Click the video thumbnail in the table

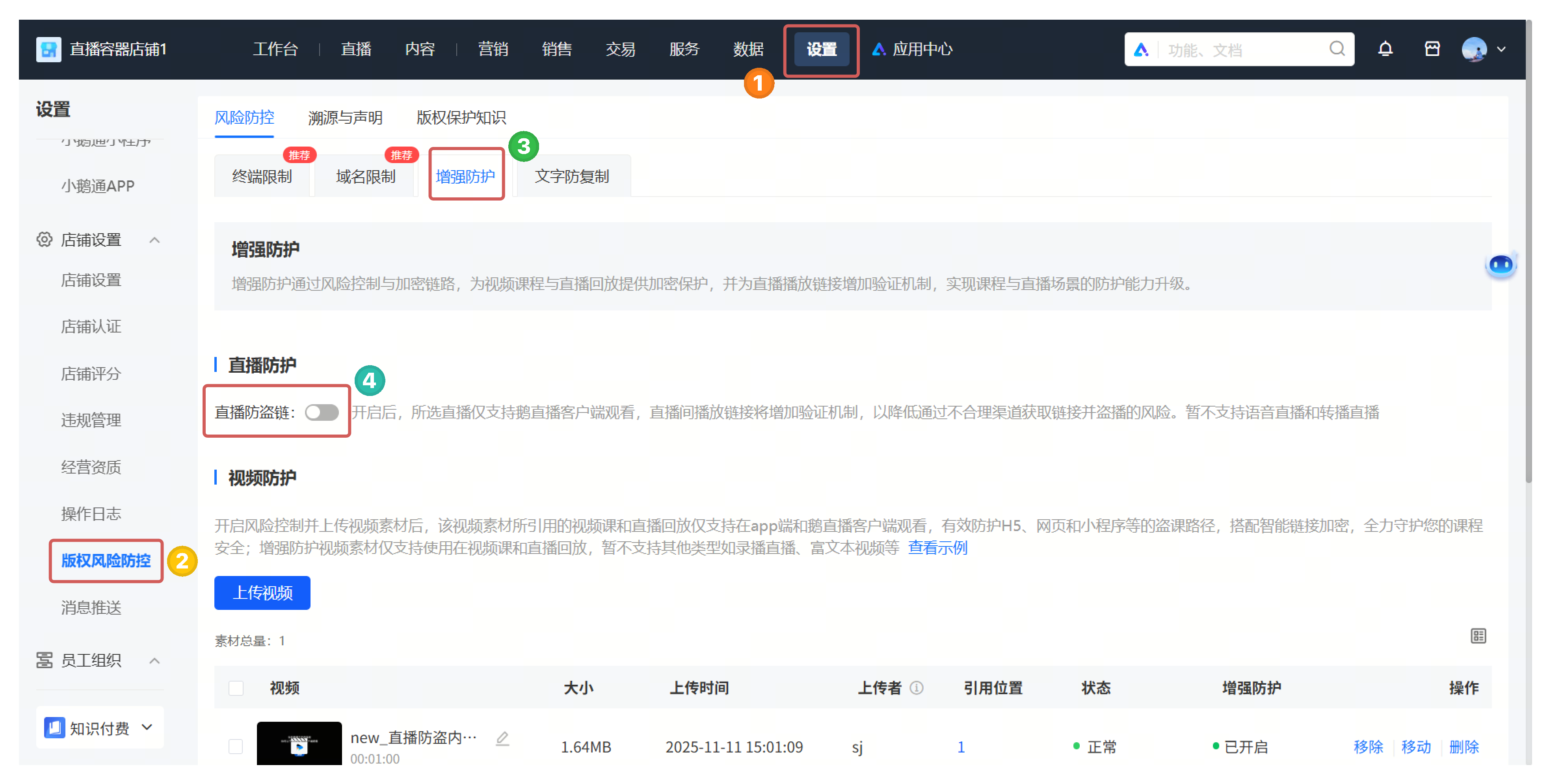point(299,744)
